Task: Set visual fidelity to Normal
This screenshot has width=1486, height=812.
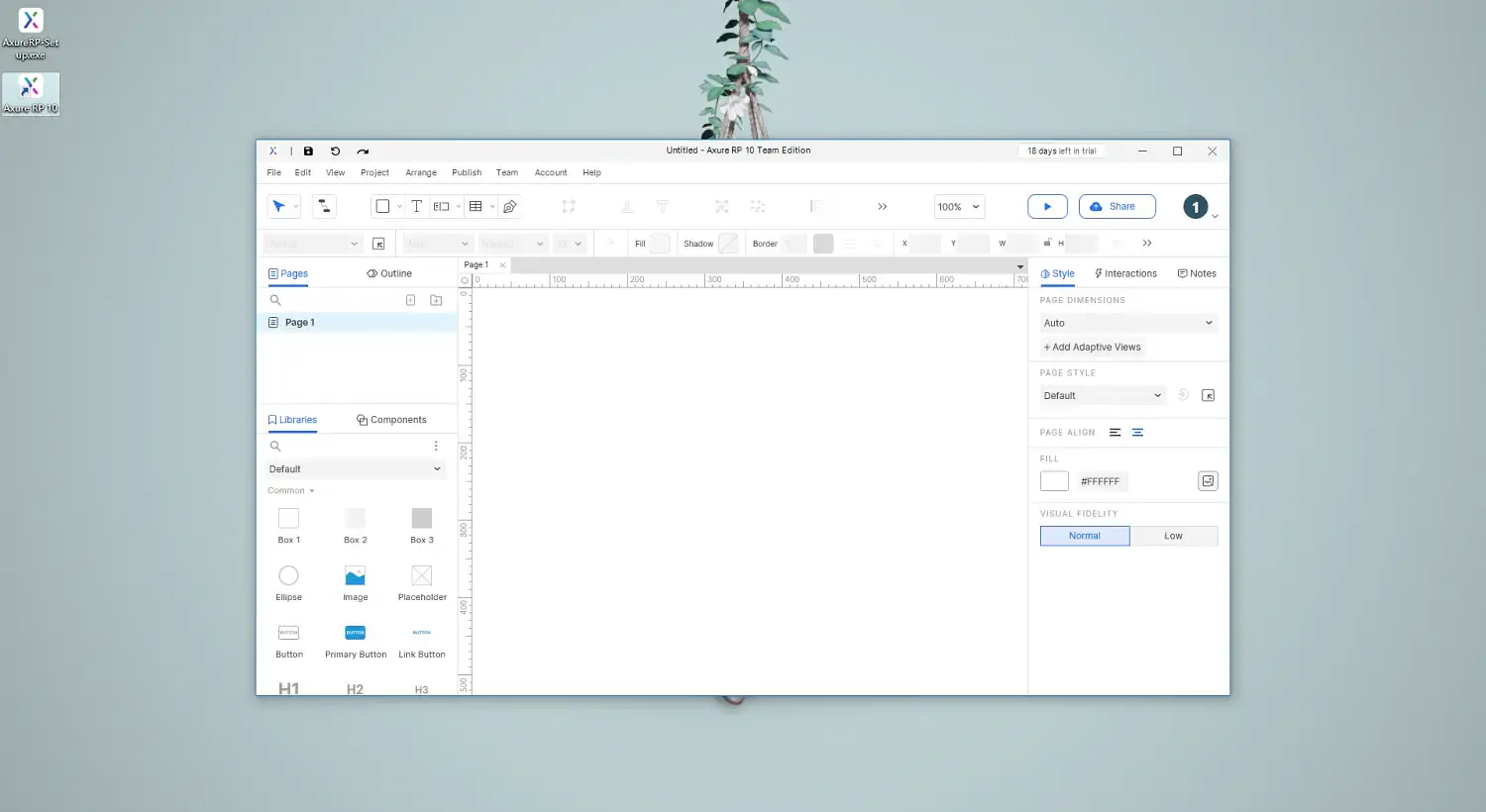Action: (x=1084, y=536)
